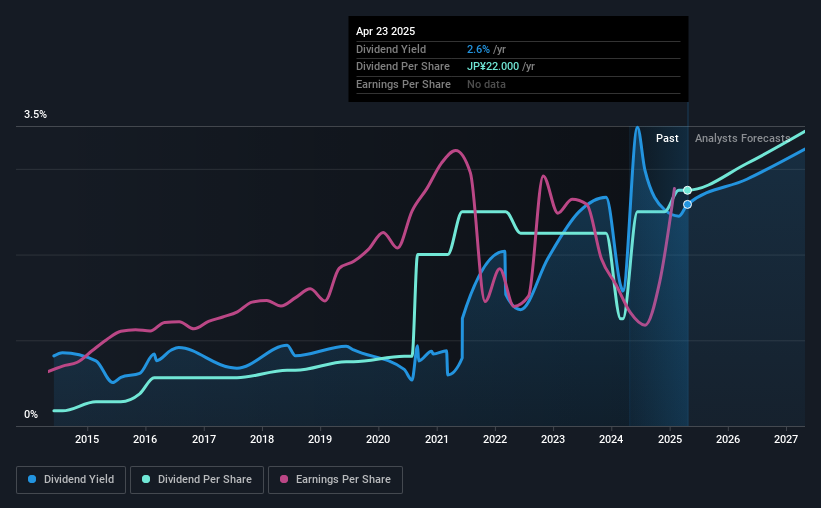Click the 2022 x-axis label
The image size is (821, 508).
(495, 439)
